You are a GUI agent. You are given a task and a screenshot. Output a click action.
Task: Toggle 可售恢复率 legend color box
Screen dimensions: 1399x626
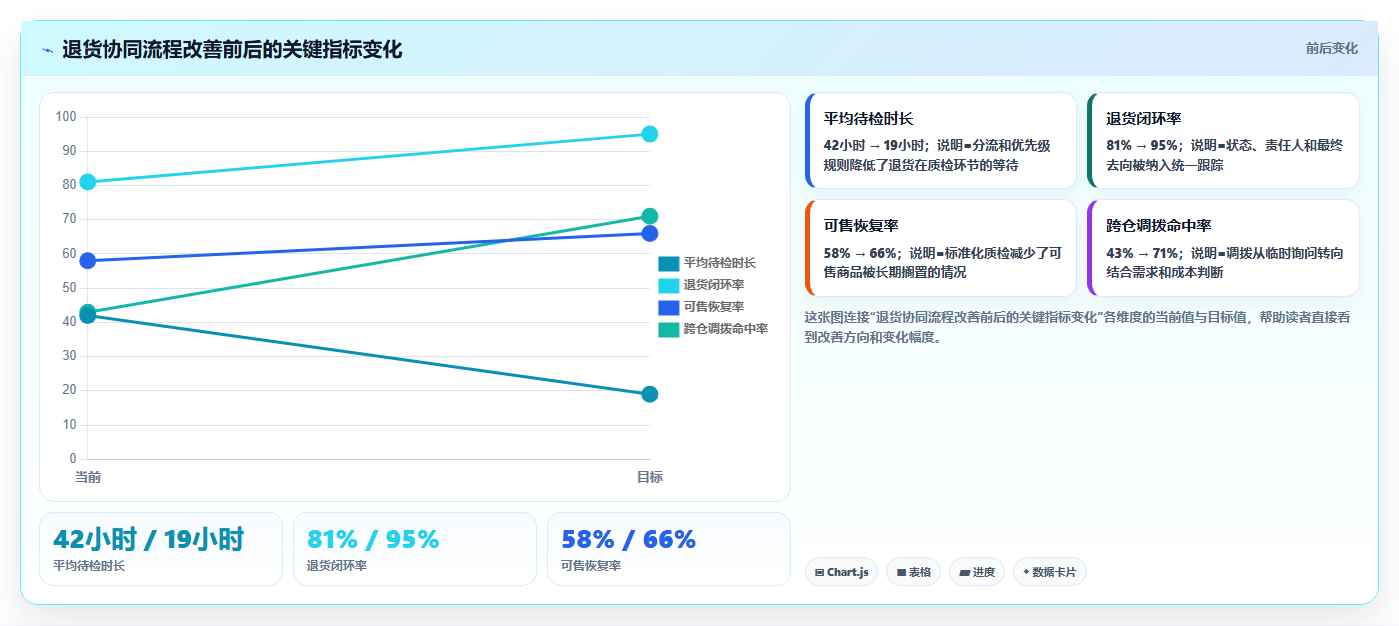click(x=668, y=307)
